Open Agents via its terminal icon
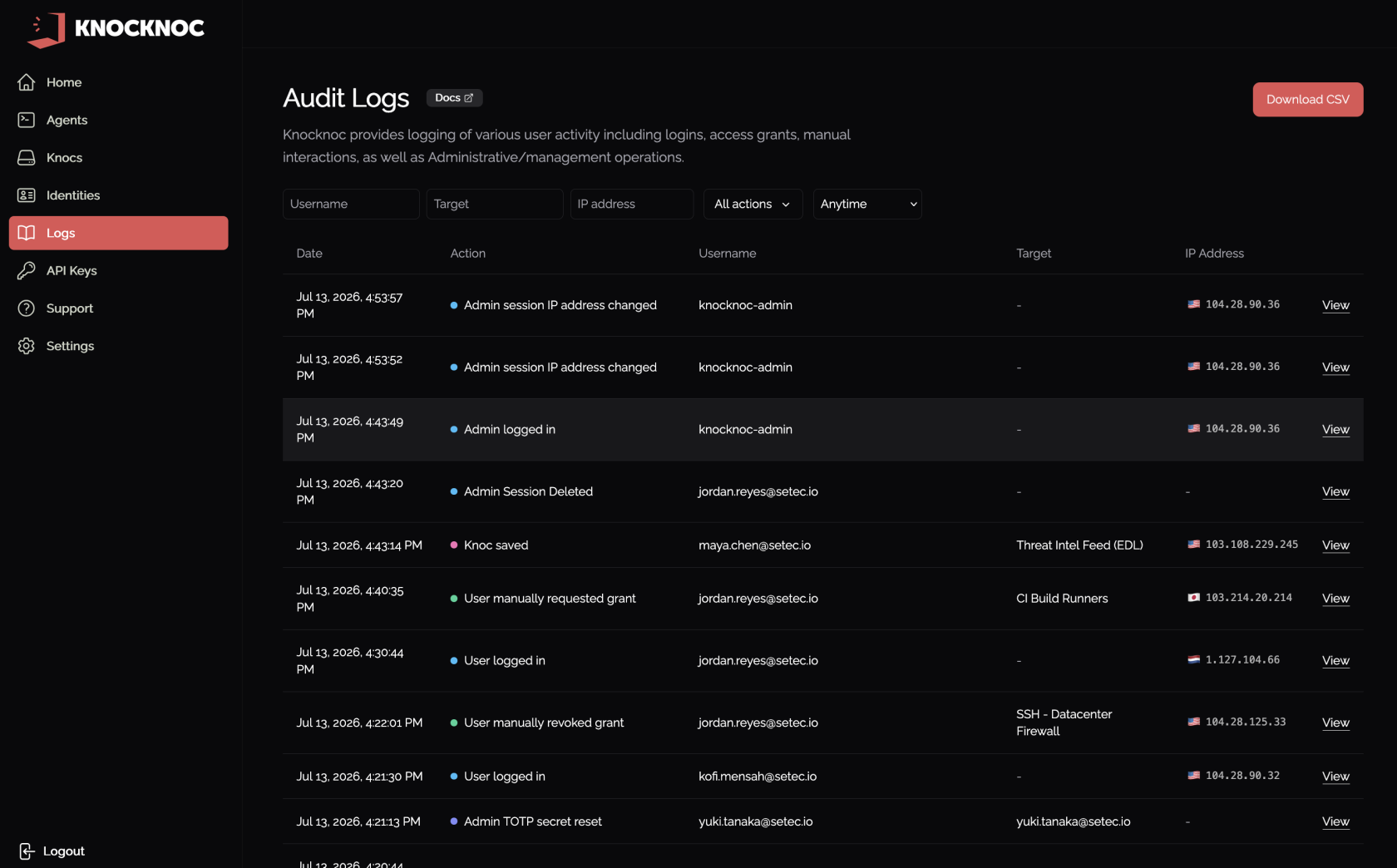 point(27,120)
